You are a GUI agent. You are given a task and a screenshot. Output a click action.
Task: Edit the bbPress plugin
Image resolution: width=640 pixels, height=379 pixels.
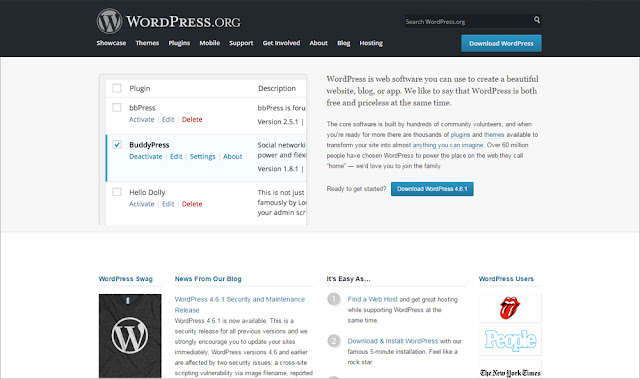(168, 120)
